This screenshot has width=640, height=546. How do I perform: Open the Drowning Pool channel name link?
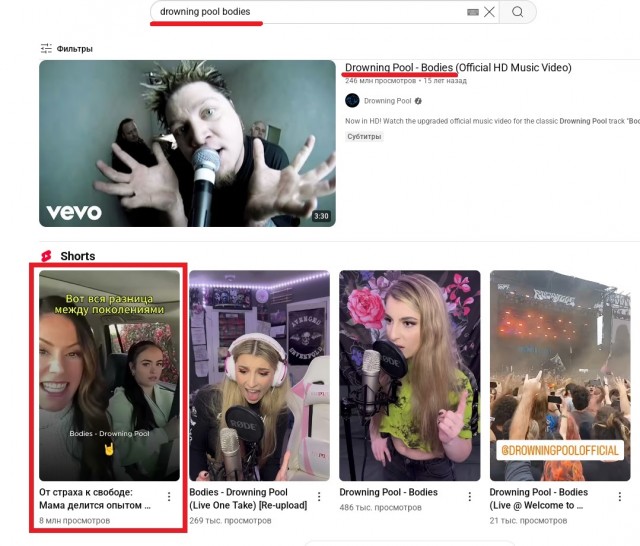point(387,101)
